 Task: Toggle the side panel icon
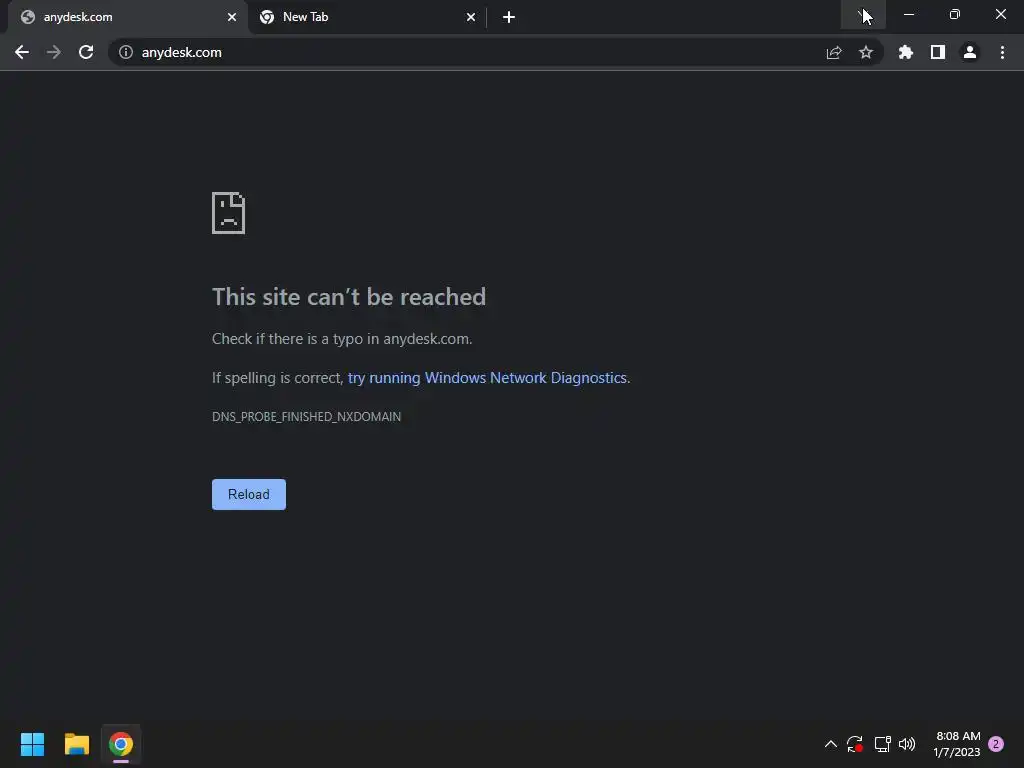click(938, 52)
